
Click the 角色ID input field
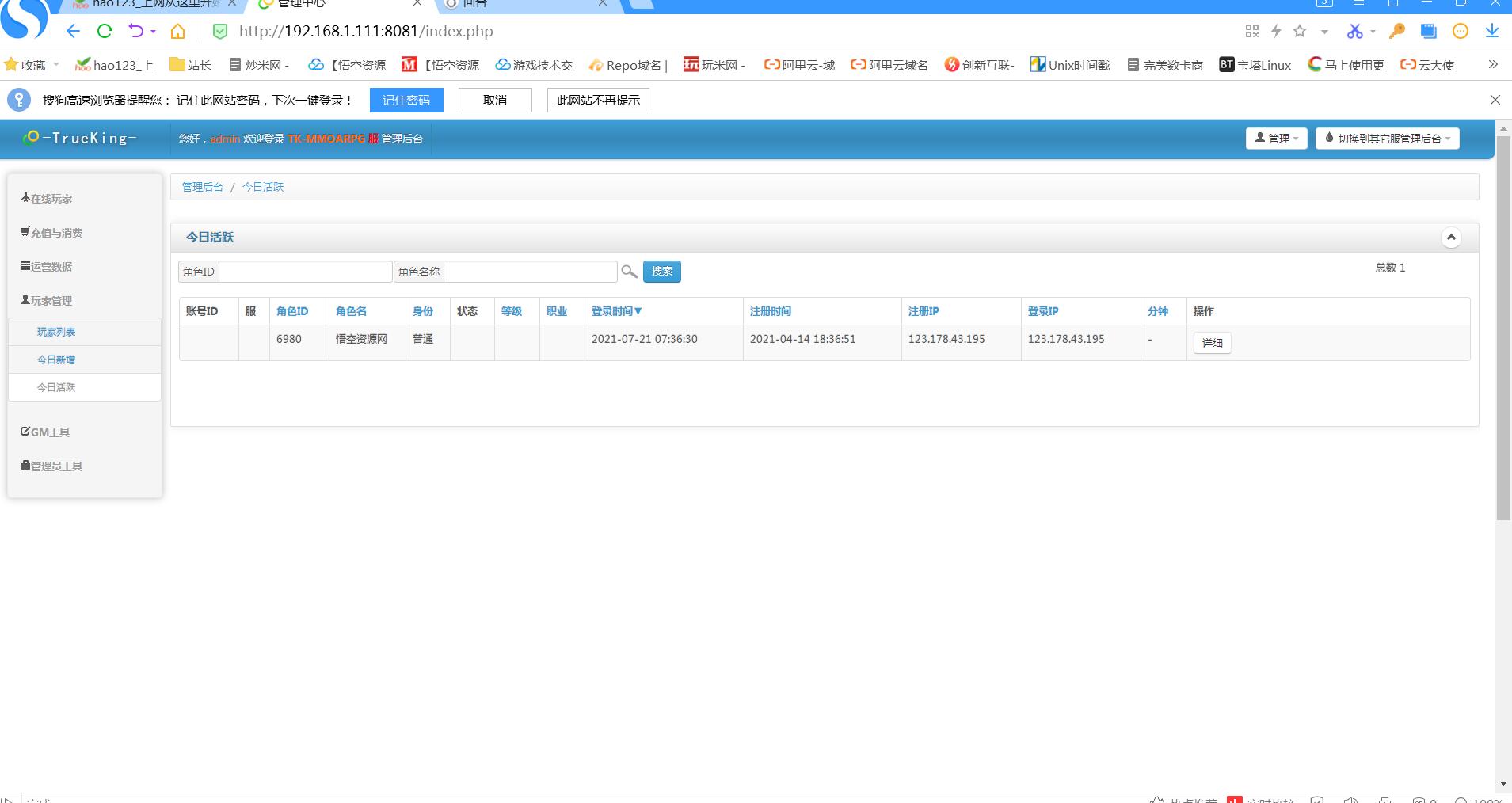pyautogui.click(x=305, y=272)
